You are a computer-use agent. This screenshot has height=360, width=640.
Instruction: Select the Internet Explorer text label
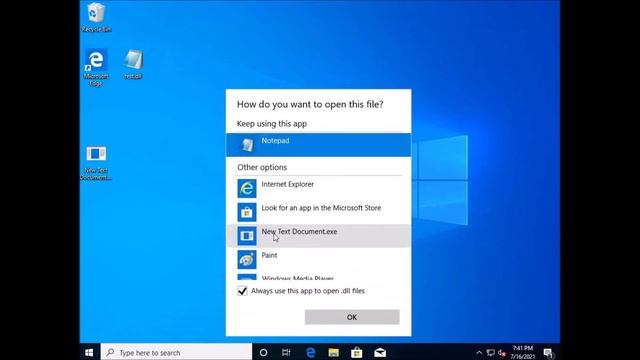(x=288, y=184)
